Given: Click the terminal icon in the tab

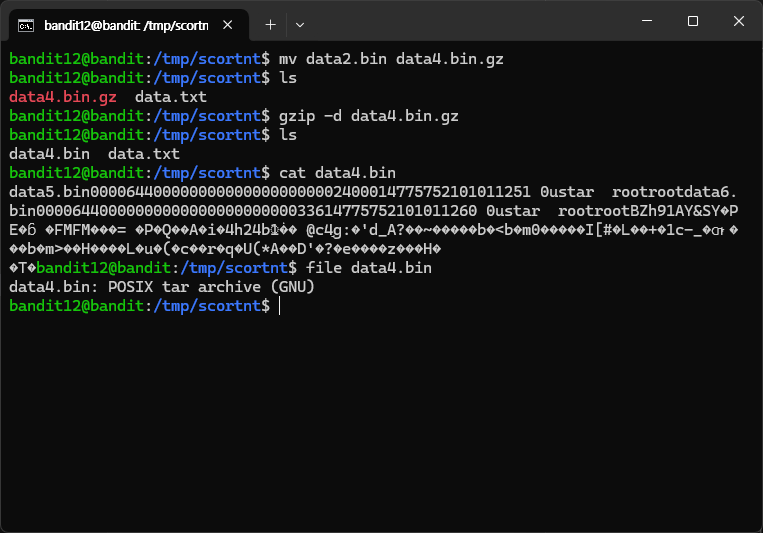Looking at the screenshot, I should (x=26, y=25).
